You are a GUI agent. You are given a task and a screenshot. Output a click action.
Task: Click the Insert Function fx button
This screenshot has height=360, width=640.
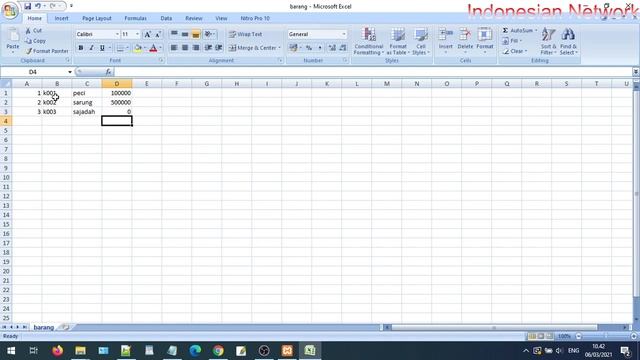(108, 72)
